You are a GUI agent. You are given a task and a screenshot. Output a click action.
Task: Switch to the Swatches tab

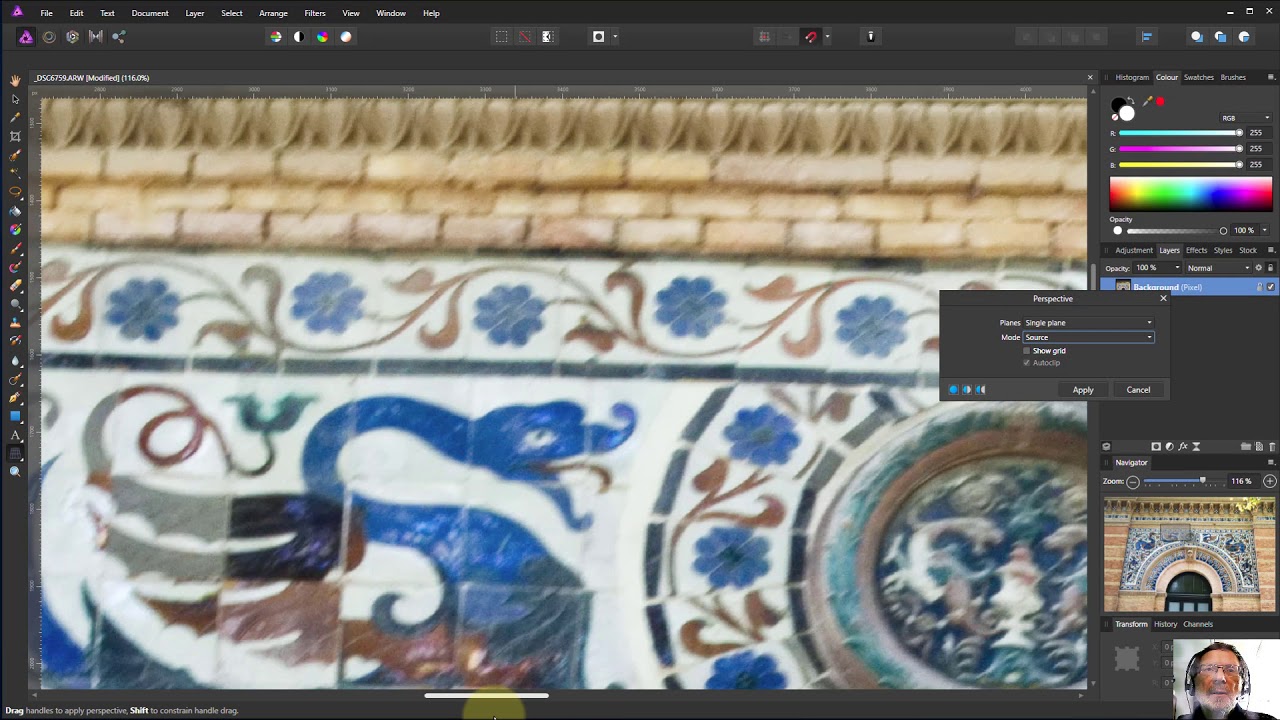(x=1198, y=77)
